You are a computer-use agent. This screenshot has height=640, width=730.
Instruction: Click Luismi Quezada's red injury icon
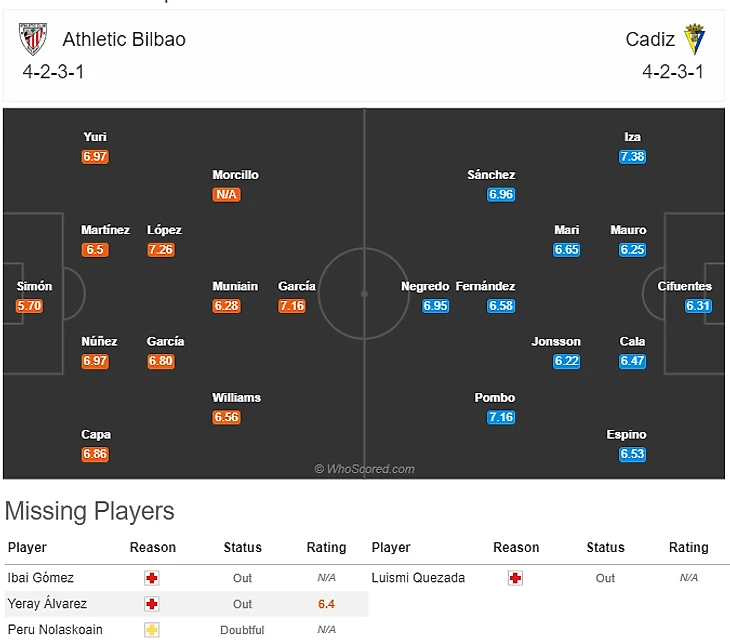pyautogui.click(x=516, y=578)
